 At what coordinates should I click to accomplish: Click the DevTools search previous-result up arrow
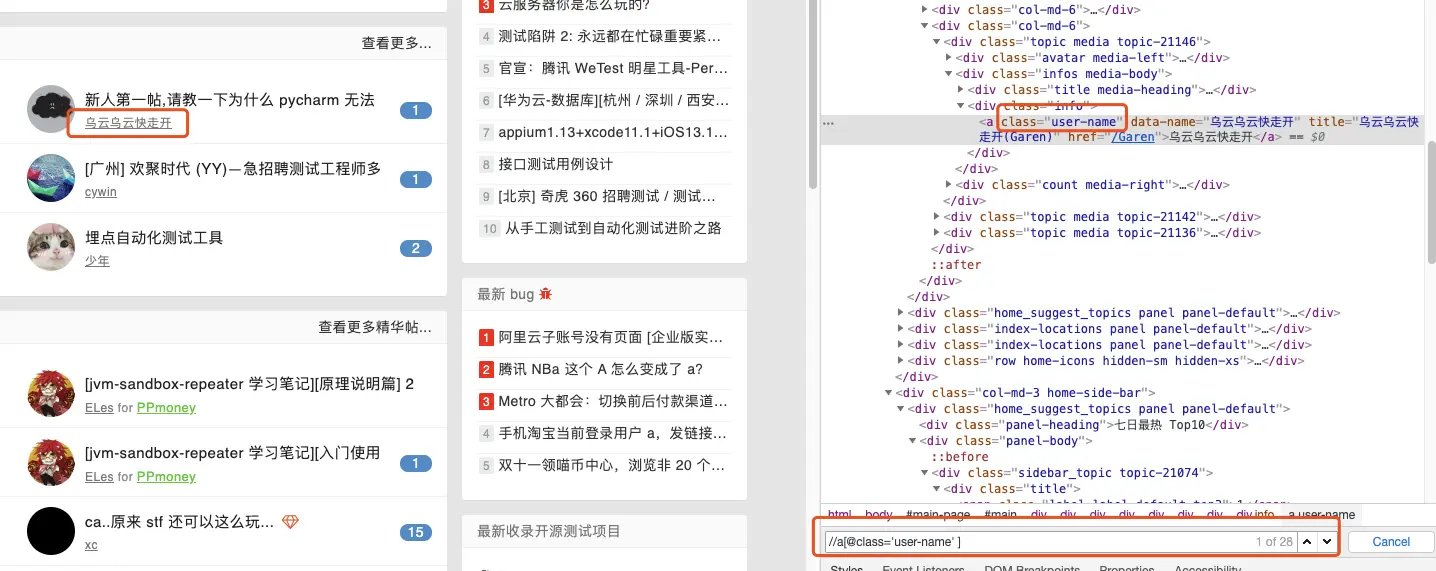(x=1308, y=541)
